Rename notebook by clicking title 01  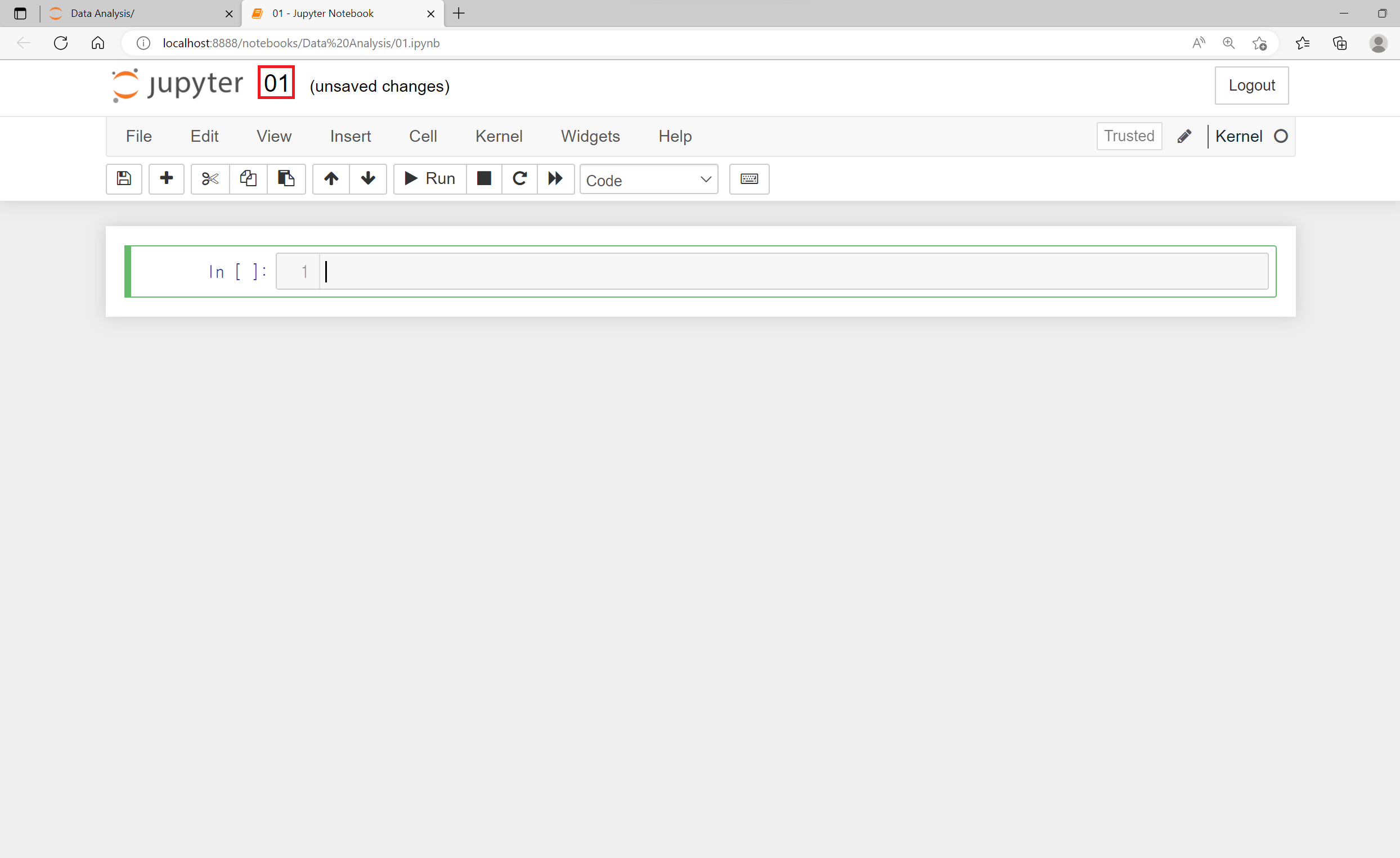coord(276,83)
